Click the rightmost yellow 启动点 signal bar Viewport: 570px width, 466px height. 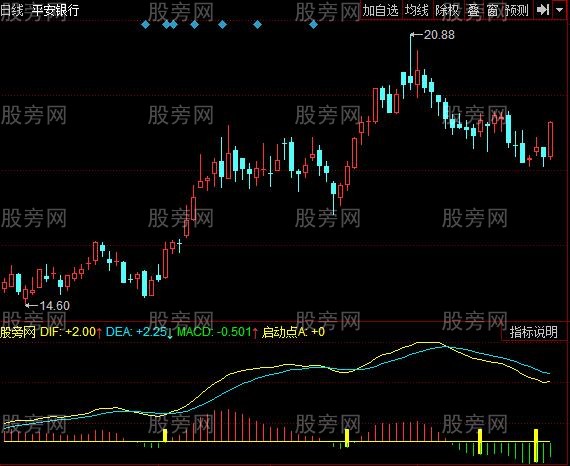pyautogui.click(x=536, y=445)
